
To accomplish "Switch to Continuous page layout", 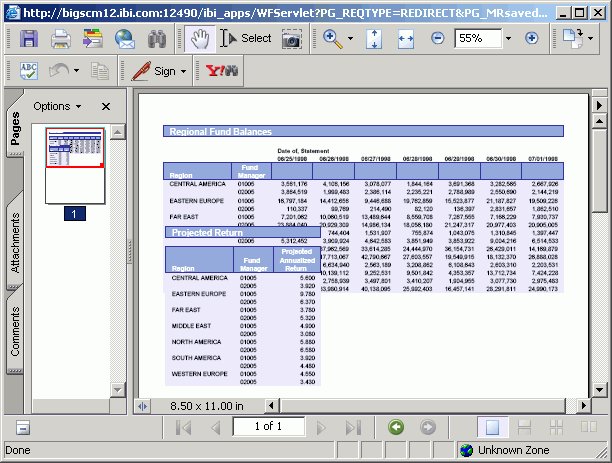I will pyautogui.click(x=522, y=427).
